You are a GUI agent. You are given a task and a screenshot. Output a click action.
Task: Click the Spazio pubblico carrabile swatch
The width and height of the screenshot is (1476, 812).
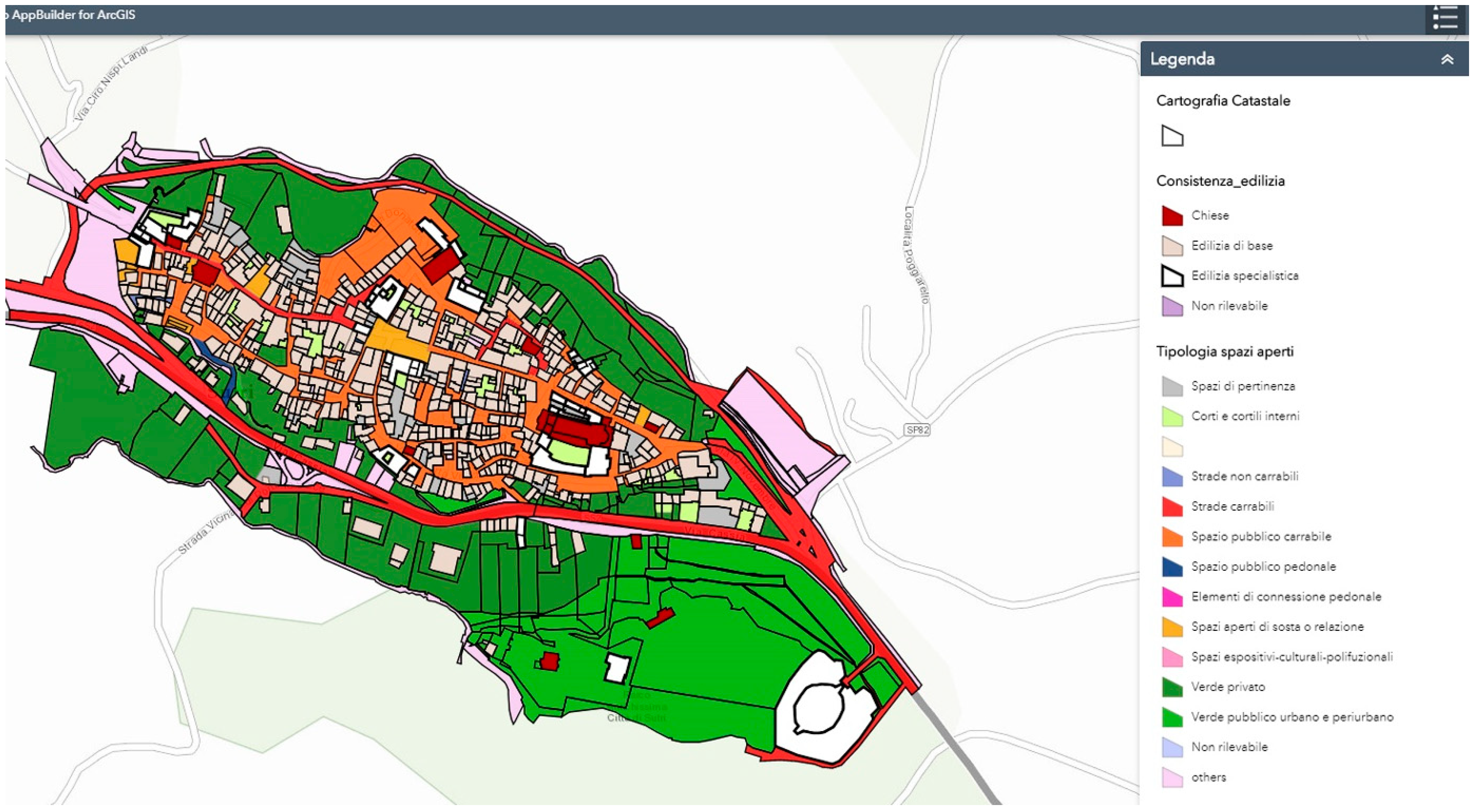tap(1172, 536)
